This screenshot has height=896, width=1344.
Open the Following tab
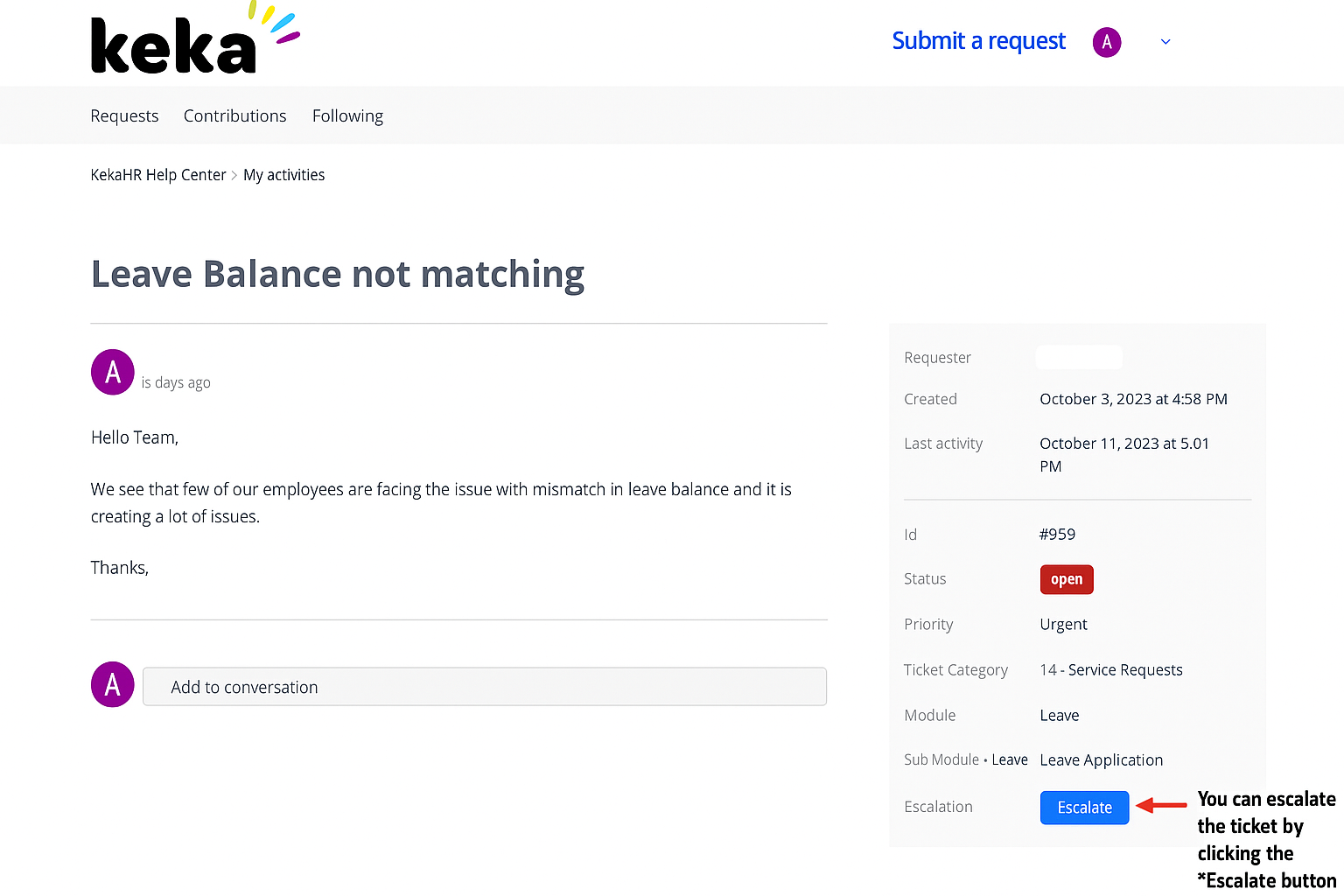tap(347, 116)
